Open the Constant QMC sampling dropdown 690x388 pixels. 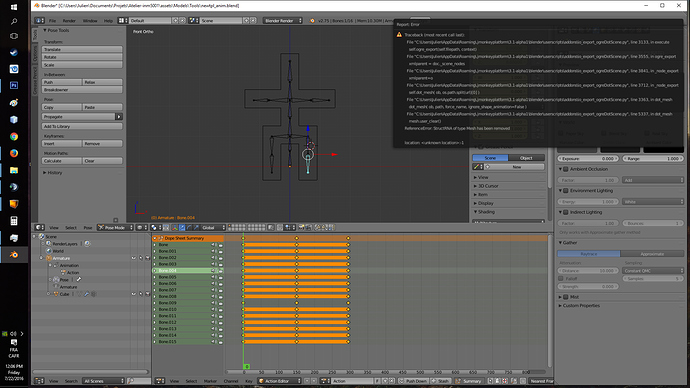click(653, 271)
